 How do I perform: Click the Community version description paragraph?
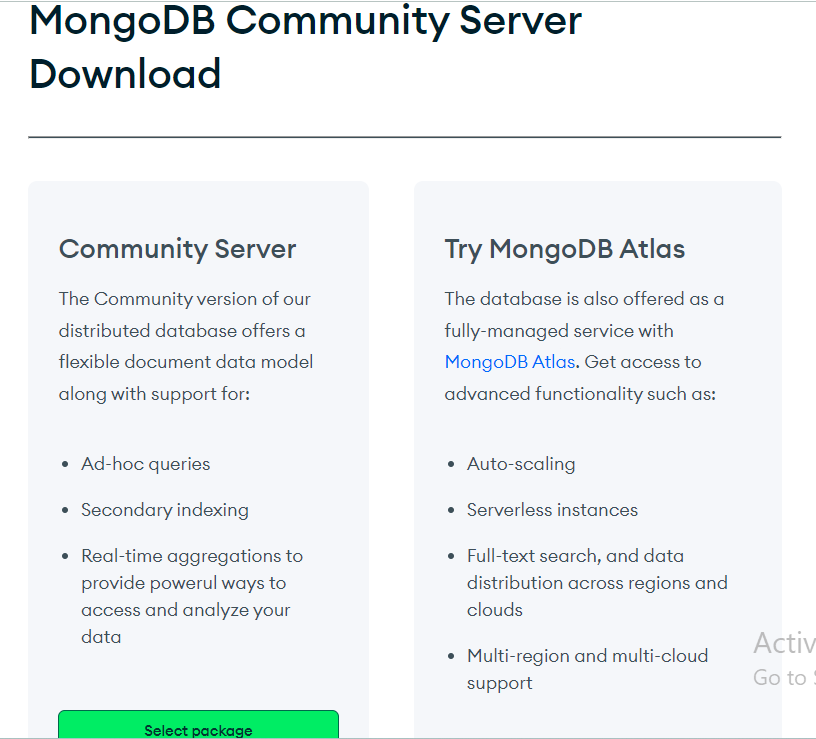tap(185, 346)
